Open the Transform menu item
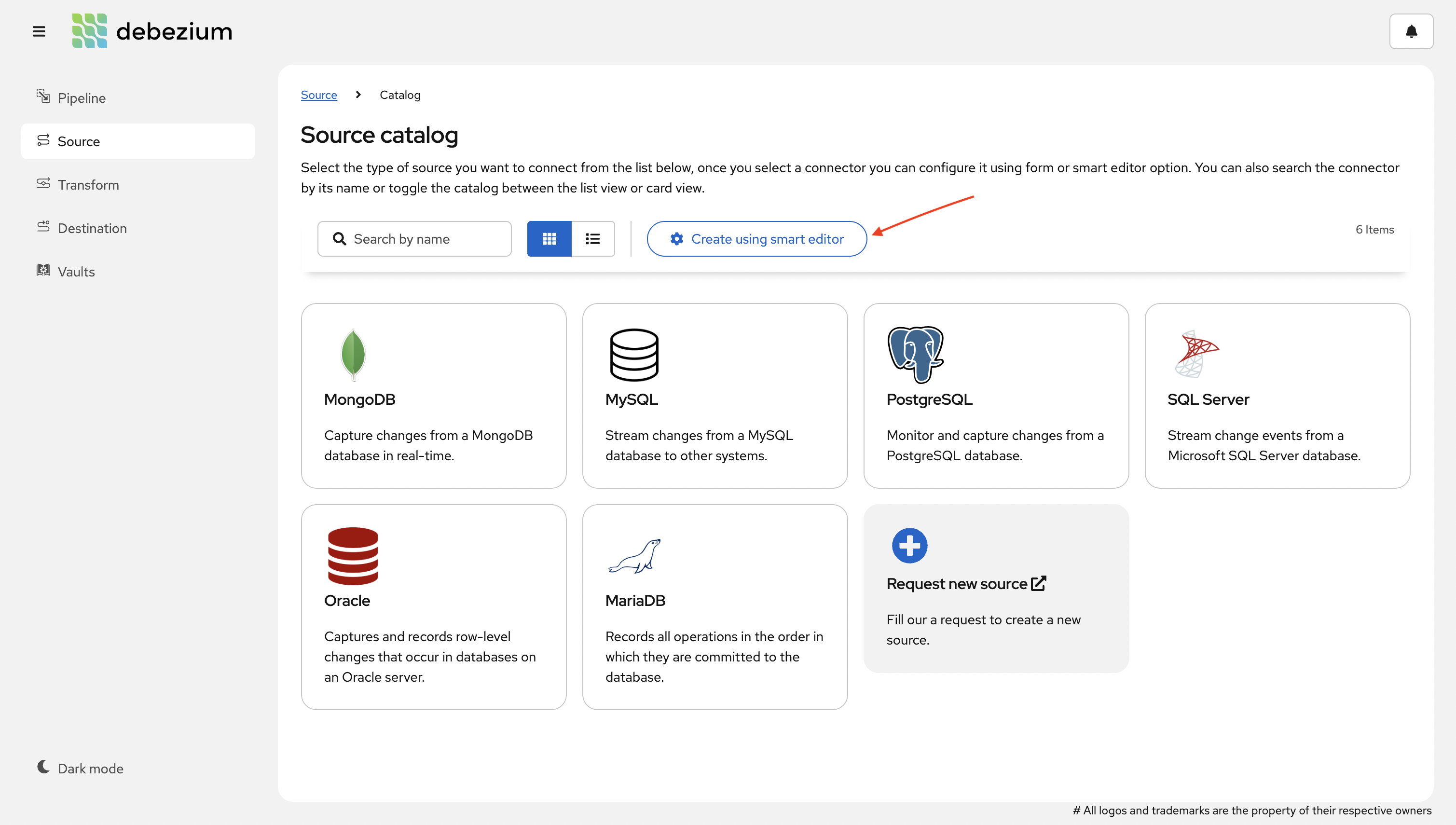This screenshot has height=825, width=1456. [x=137, y=185]
